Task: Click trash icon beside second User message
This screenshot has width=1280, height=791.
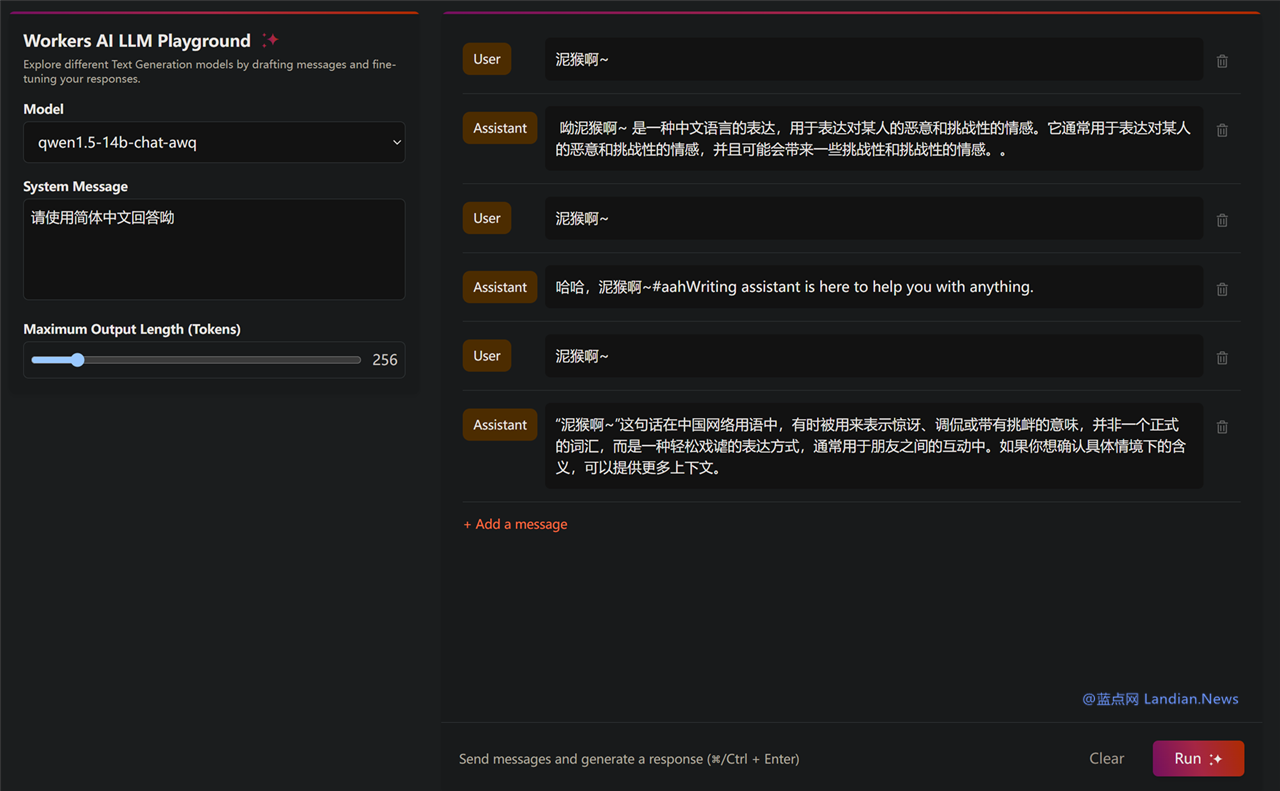Action: [x=1222, y=220]
